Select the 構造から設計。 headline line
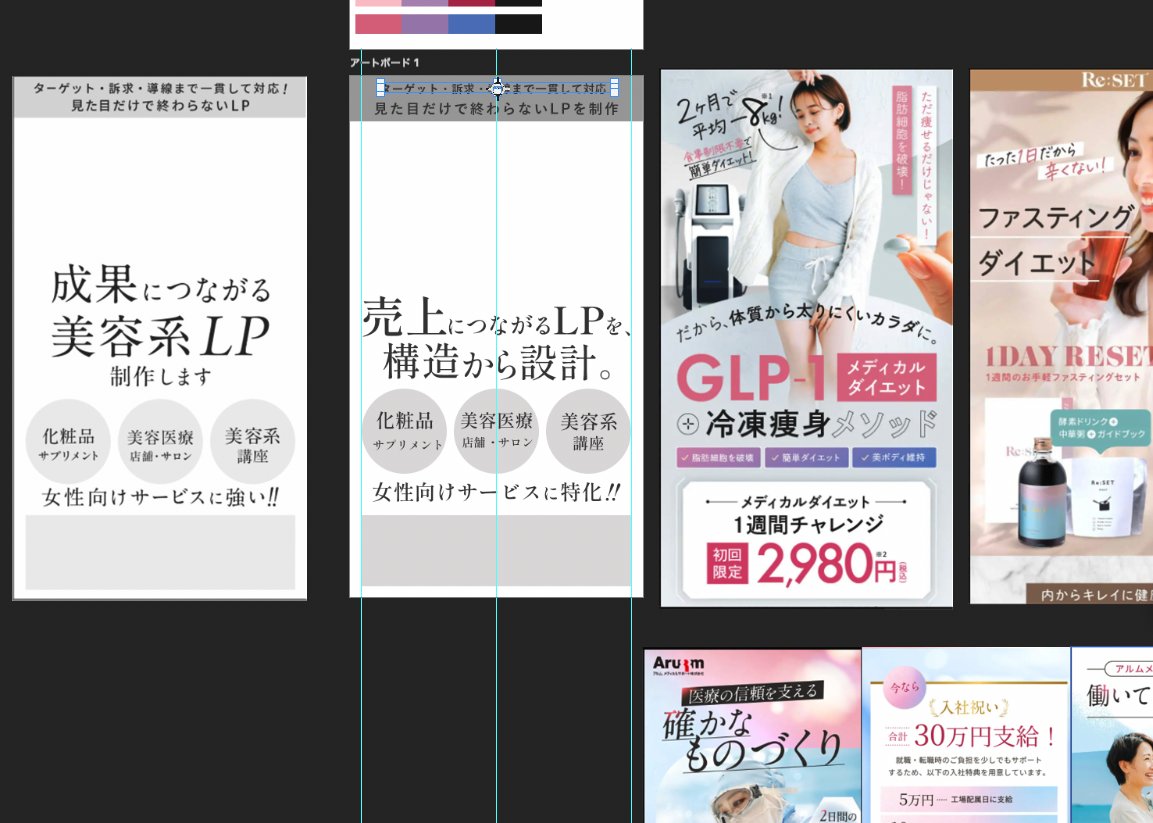 point(497,363)
